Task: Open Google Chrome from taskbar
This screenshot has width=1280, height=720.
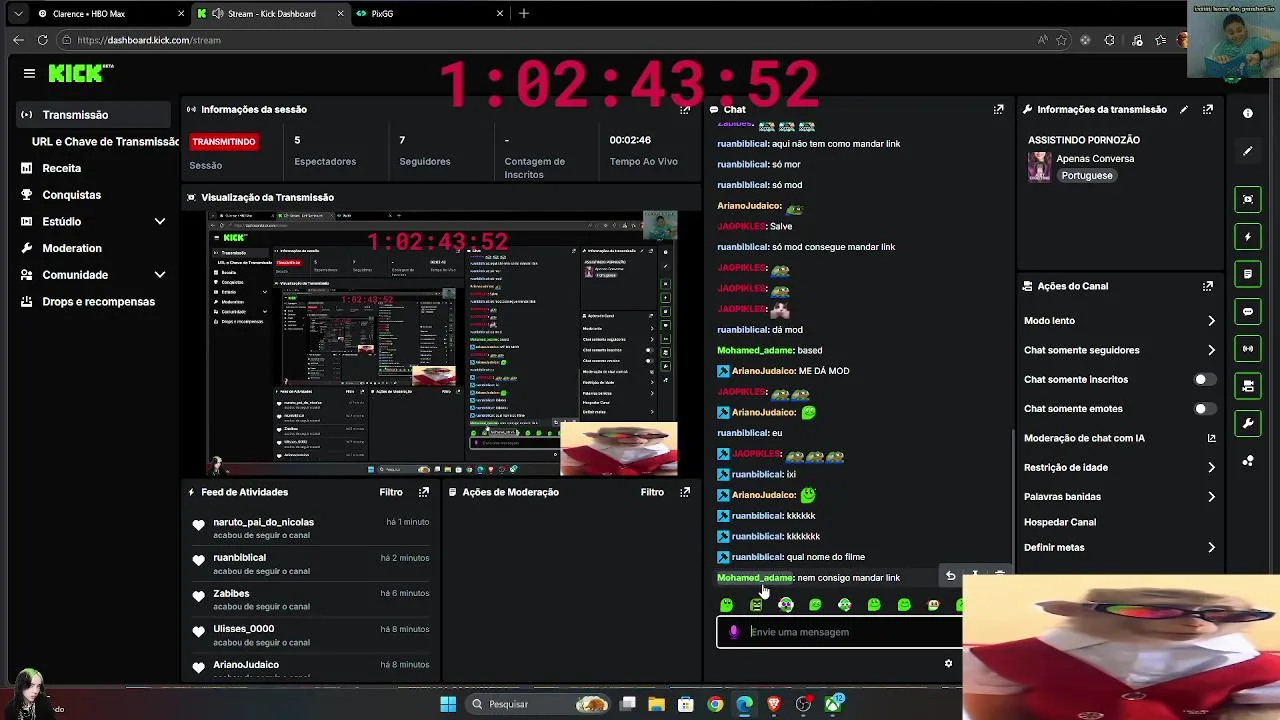Action: (x=715, y=704)
